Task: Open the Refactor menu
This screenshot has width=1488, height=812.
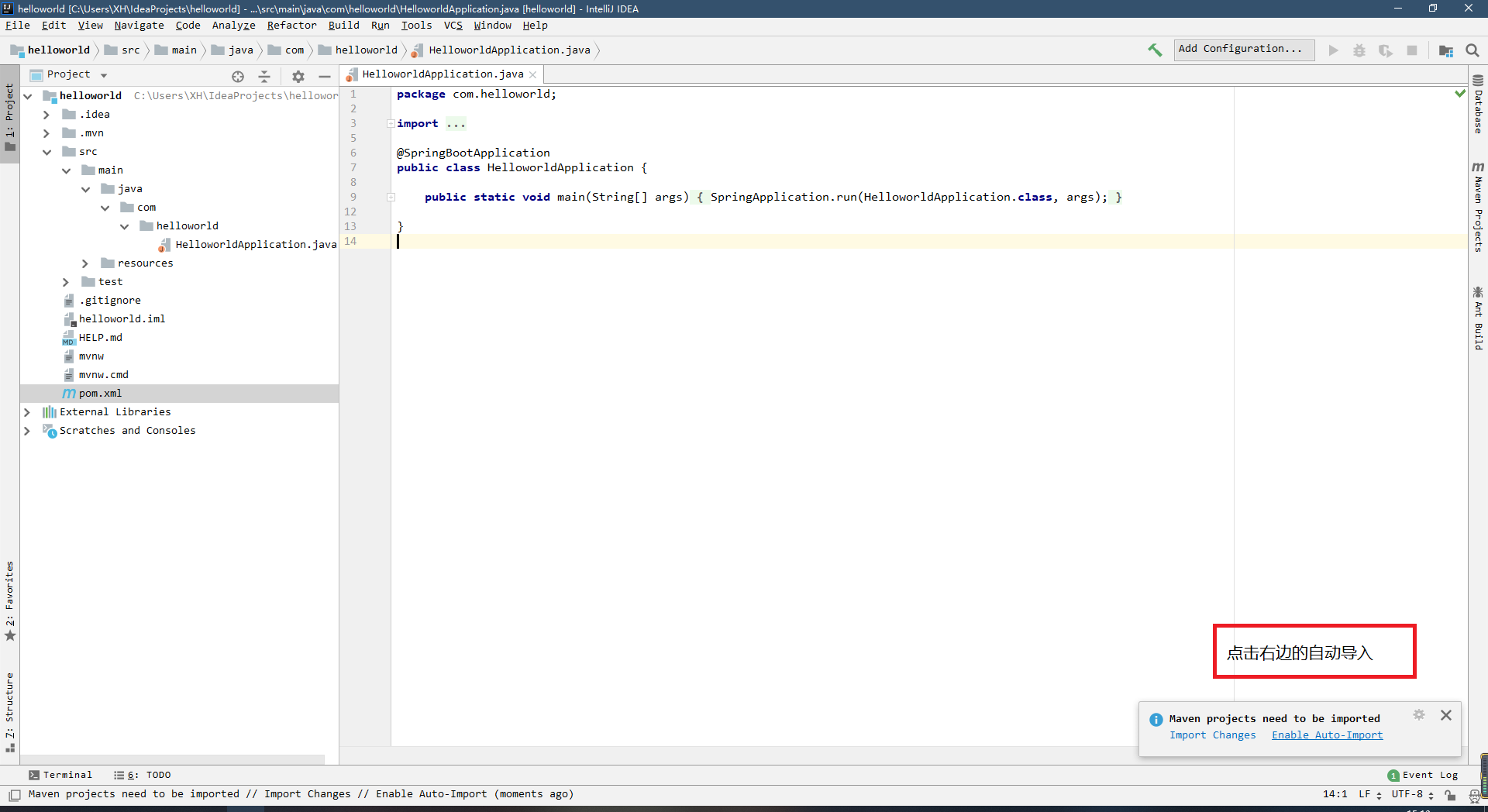Action: [x=291, y=26]
